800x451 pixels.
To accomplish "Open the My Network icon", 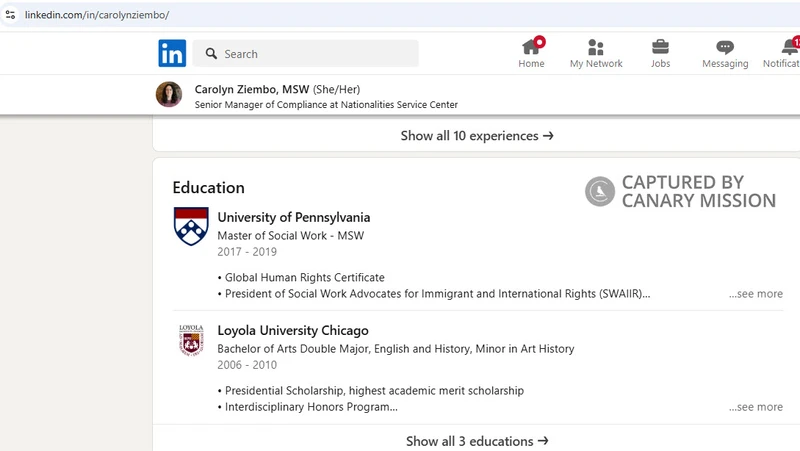I will [596, 47].
